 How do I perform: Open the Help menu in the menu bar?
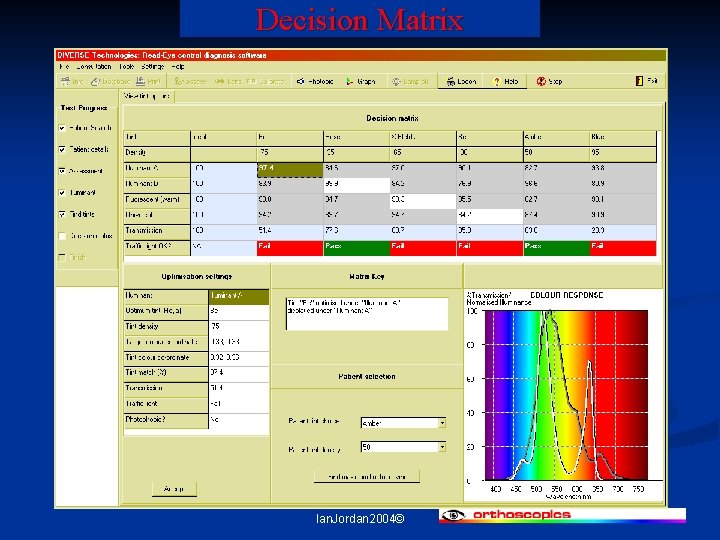point(178,67)
